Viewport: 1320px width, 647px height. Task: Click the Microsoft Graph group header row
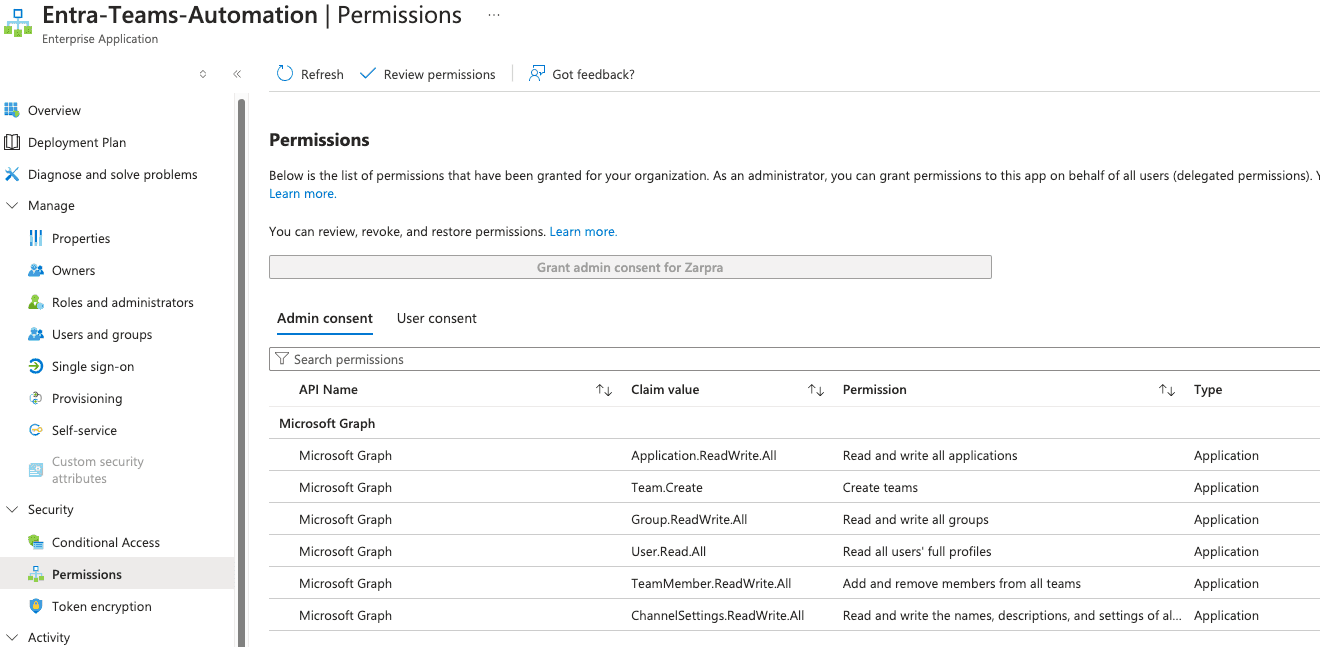[x=794, y=423]
